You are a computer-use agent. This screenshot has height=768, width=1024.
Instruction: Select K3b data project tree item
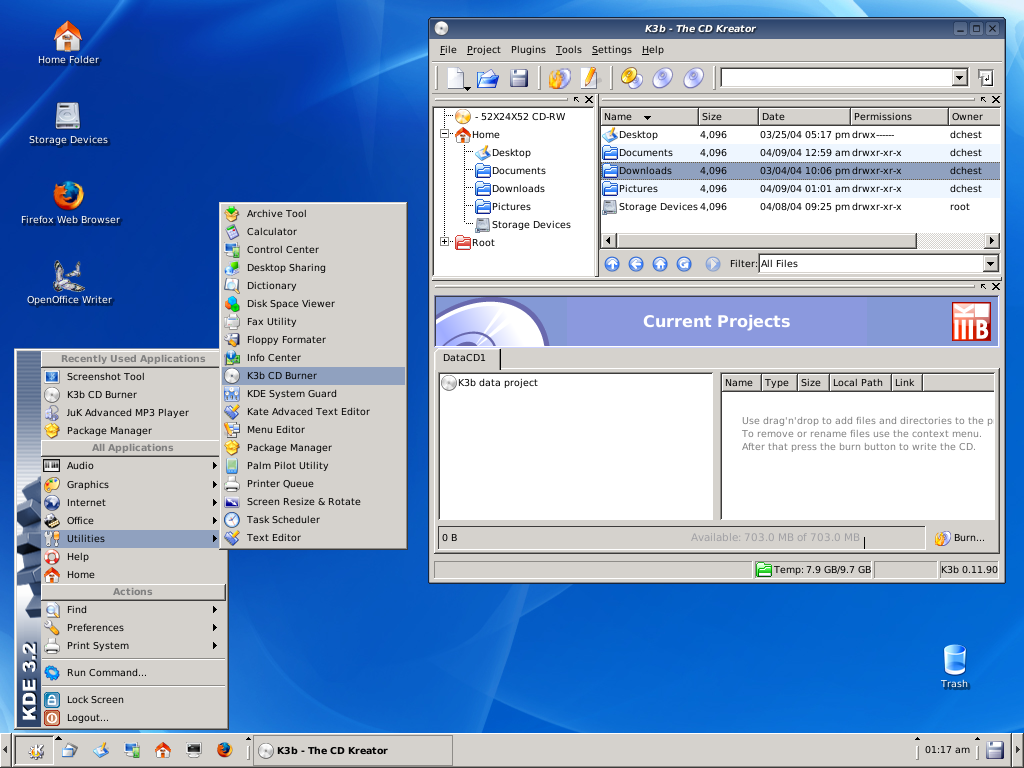490,383
